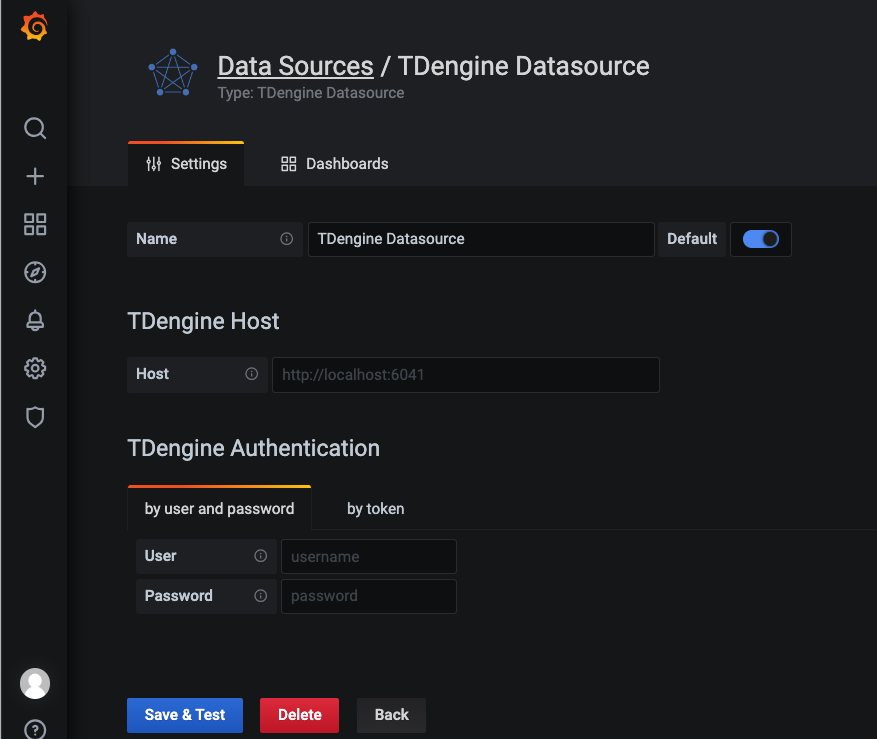This screenshot has height=739, width=877.
Task: Click the TDengine Host heading
Action: pos(203,321)
